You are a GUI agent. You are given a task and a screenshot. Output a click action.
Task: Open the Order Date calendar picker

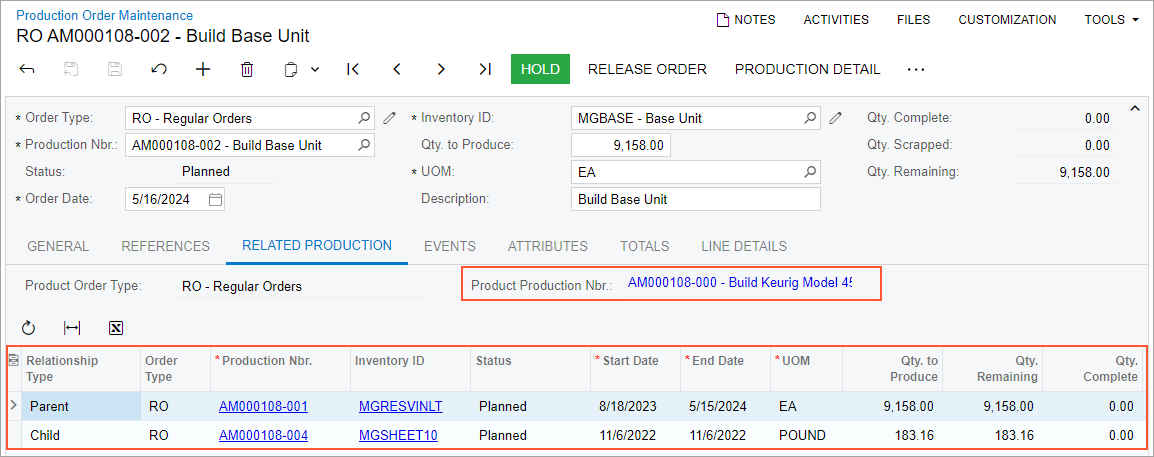click(x=215, y=199)
